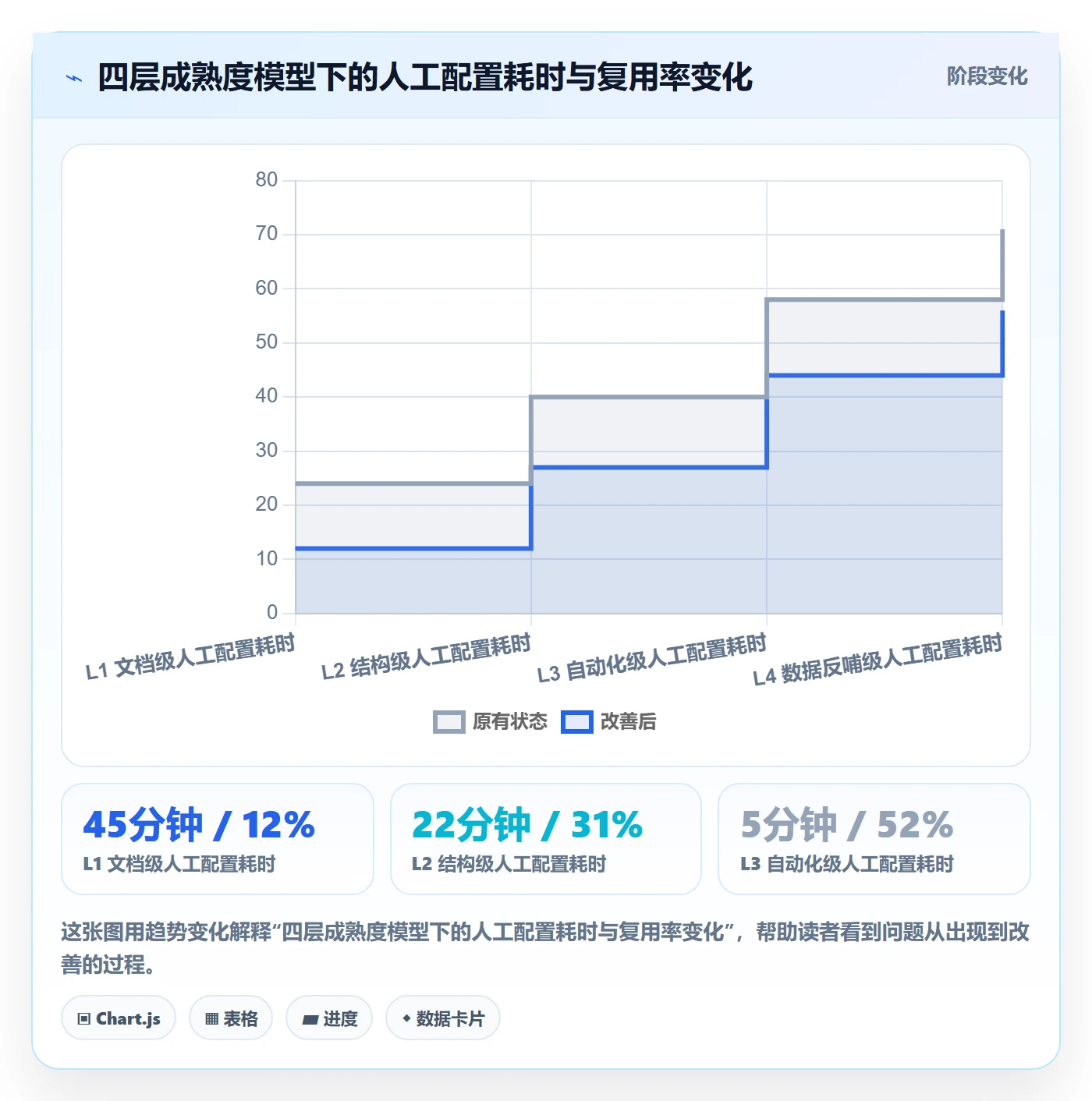Image resolution: width=1092 pixels, height=1101 pixels.
Task: Click the L1 文档级人工配置耗时 card caption
Action: coord(179,864)
